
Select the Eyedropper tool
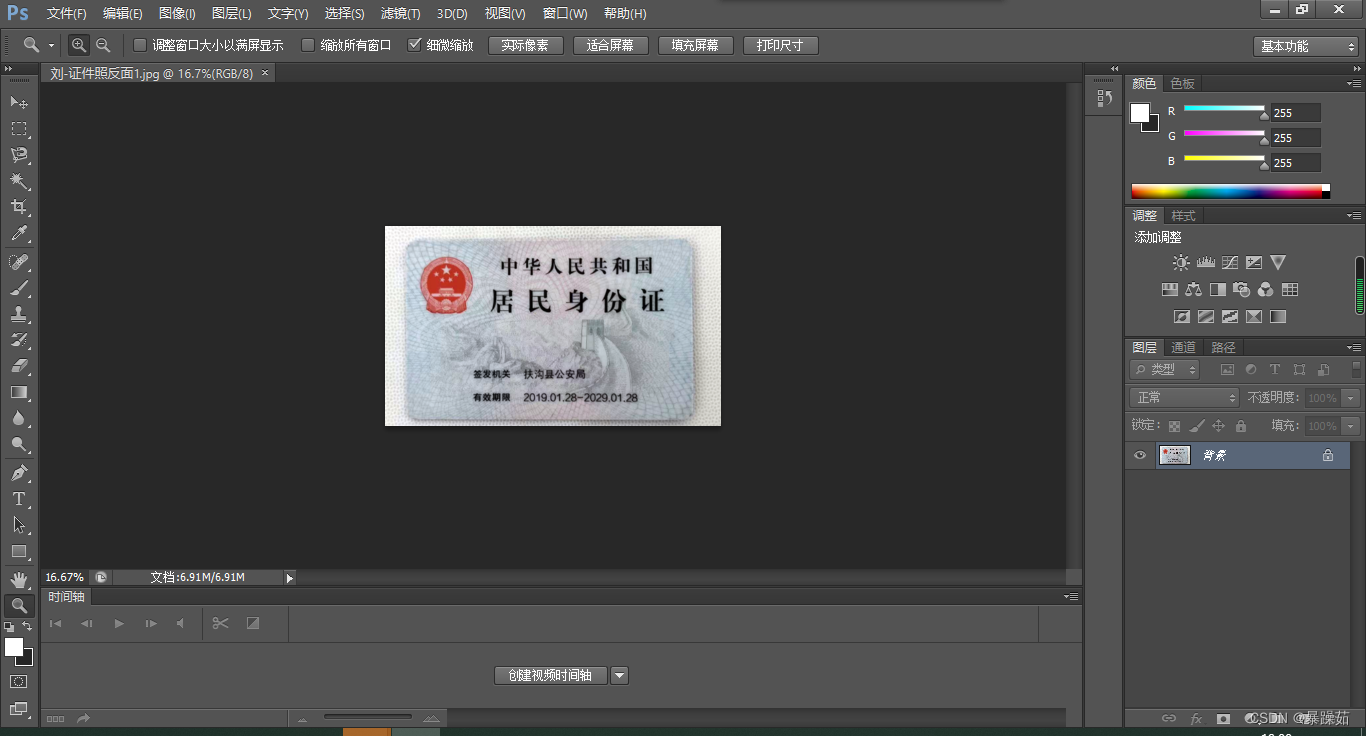(x=19, y=234)
